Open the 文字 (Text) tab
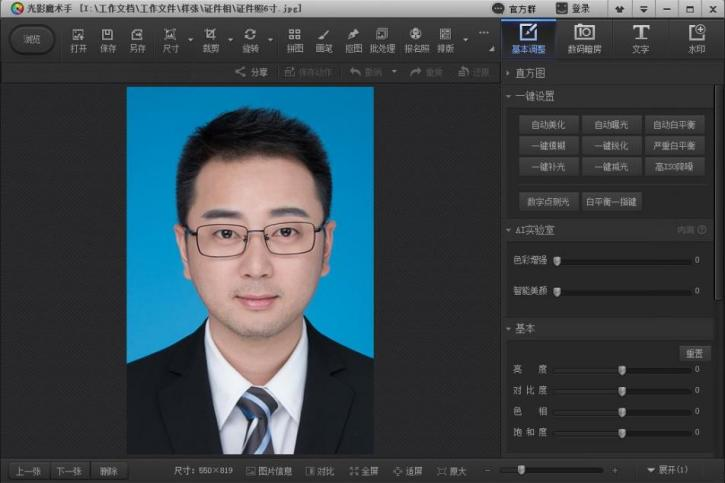The width and height of the screenshot is (725, 483). point(641,39)
